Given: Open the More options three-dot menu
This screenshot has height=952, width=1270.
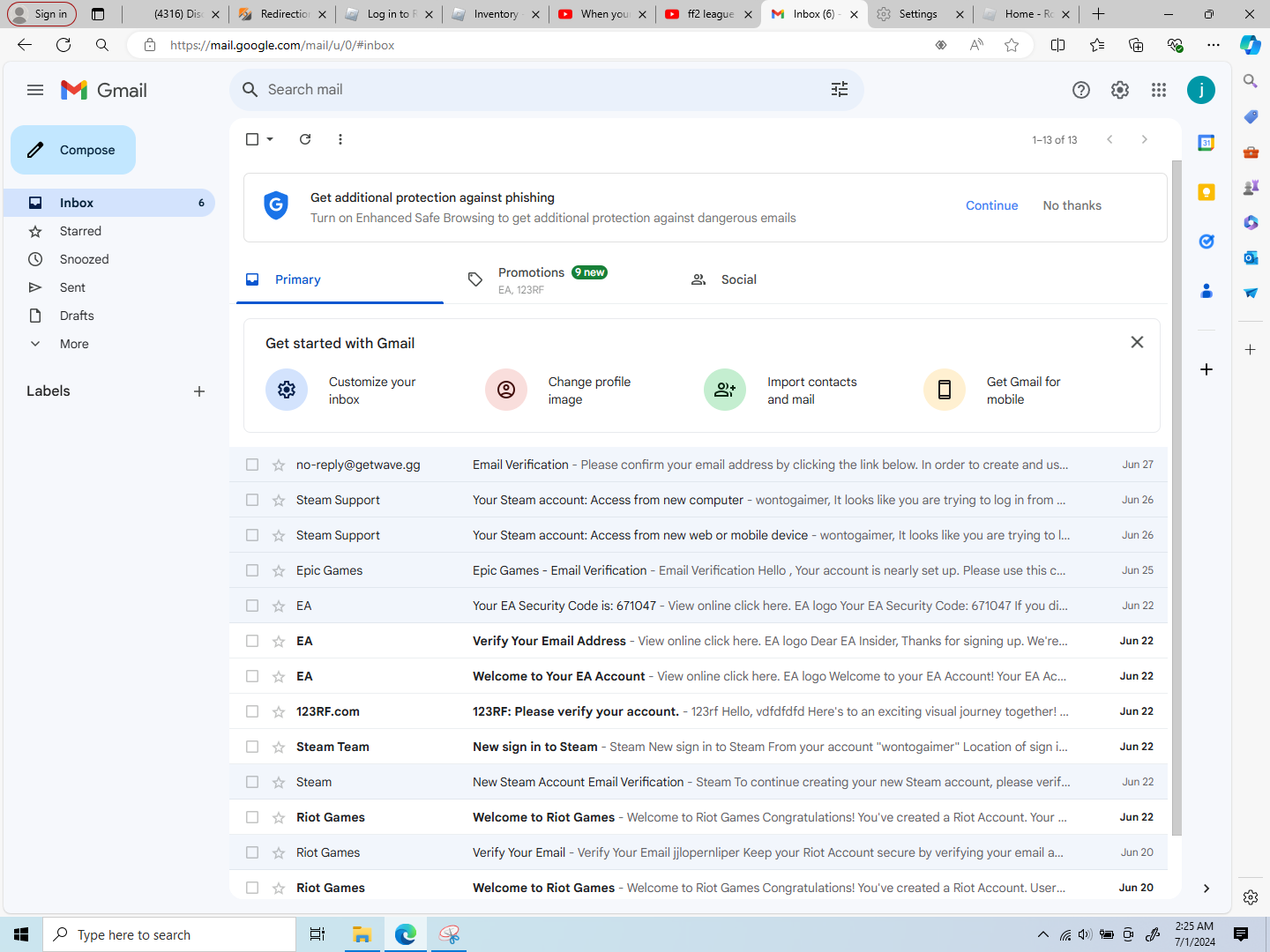Looking at the screenshot, I should [x=340, y=139].
